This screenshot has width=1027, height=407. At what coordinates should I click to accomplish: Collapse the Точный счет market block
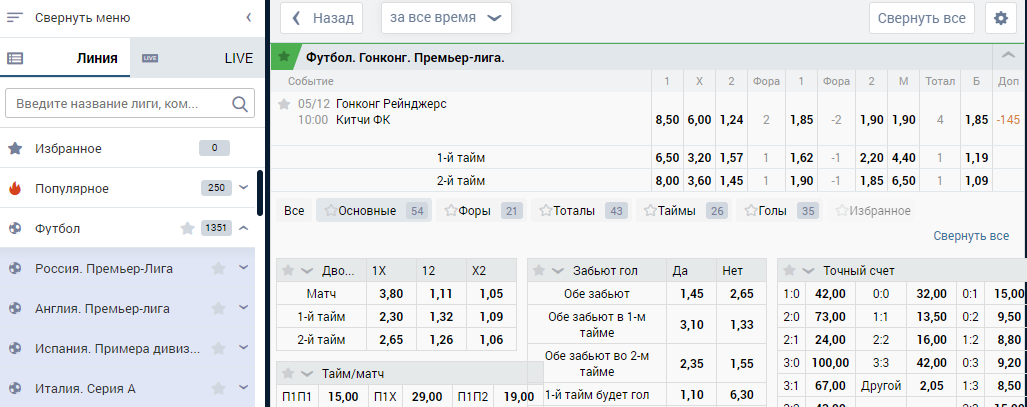(x=808, y=271)
